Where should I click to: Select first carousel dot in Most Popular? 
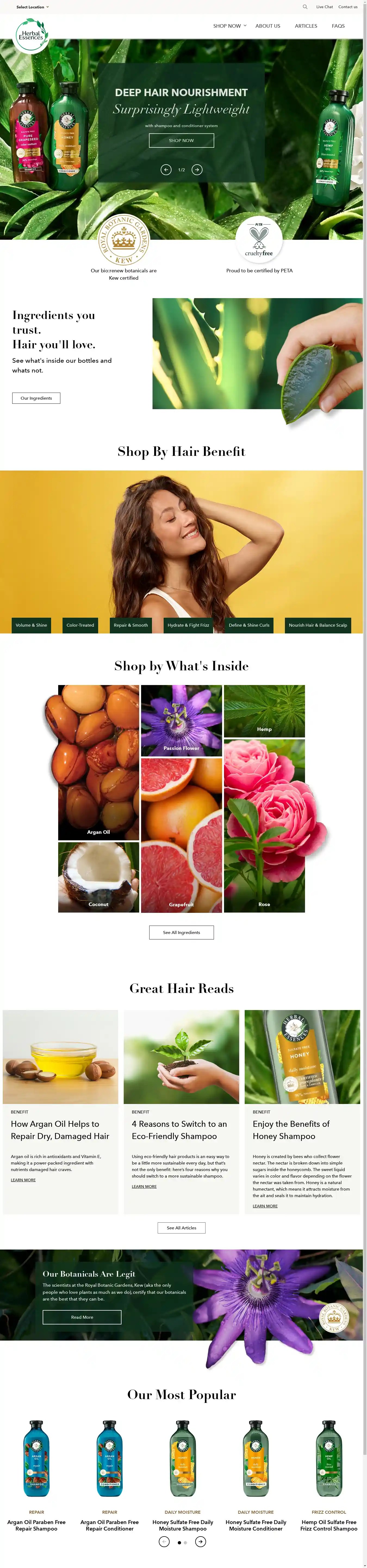pos(179,1542)
